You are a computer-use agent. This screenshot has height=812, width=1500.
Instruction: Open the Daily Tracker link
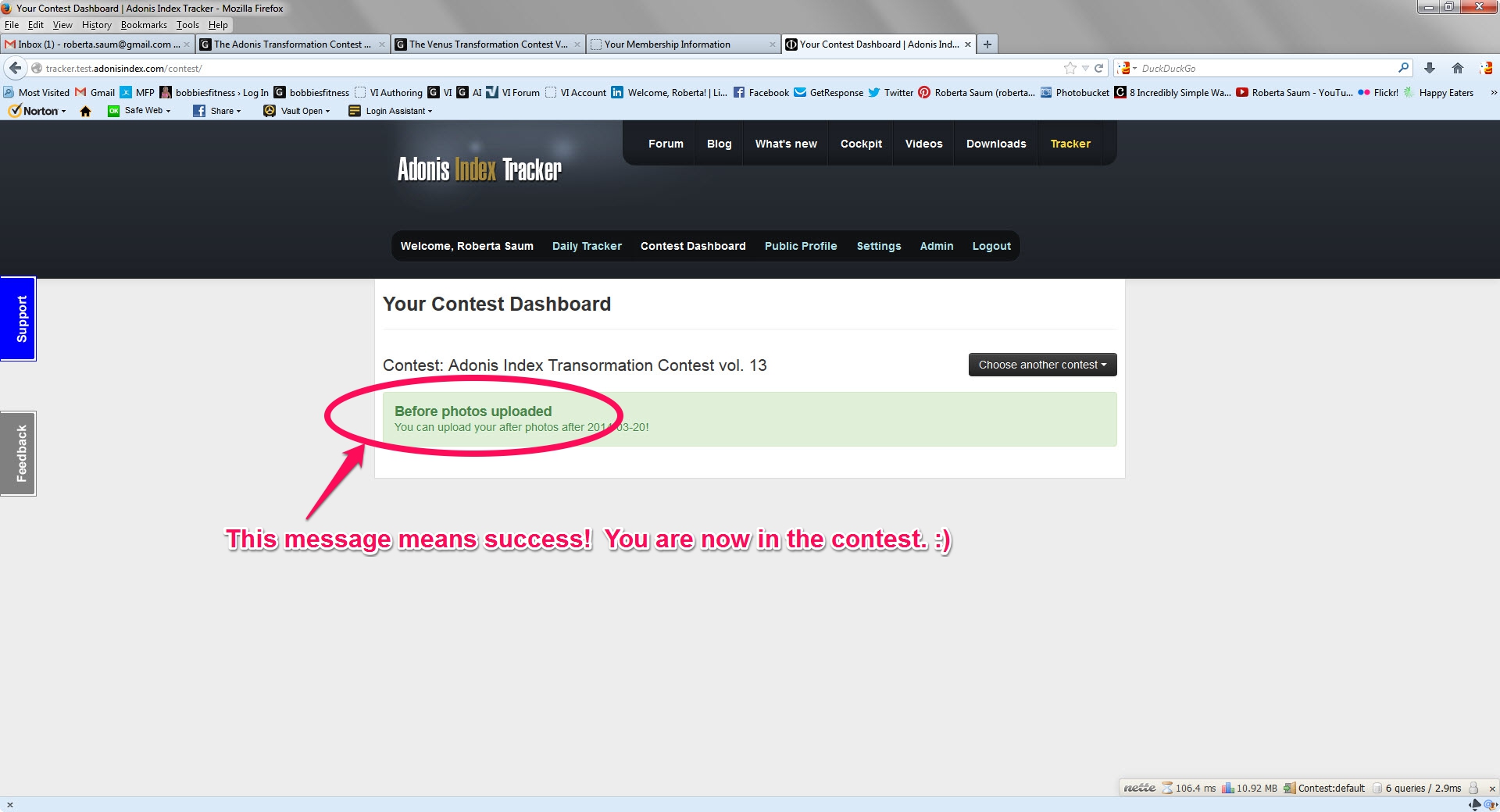[587, 246]
